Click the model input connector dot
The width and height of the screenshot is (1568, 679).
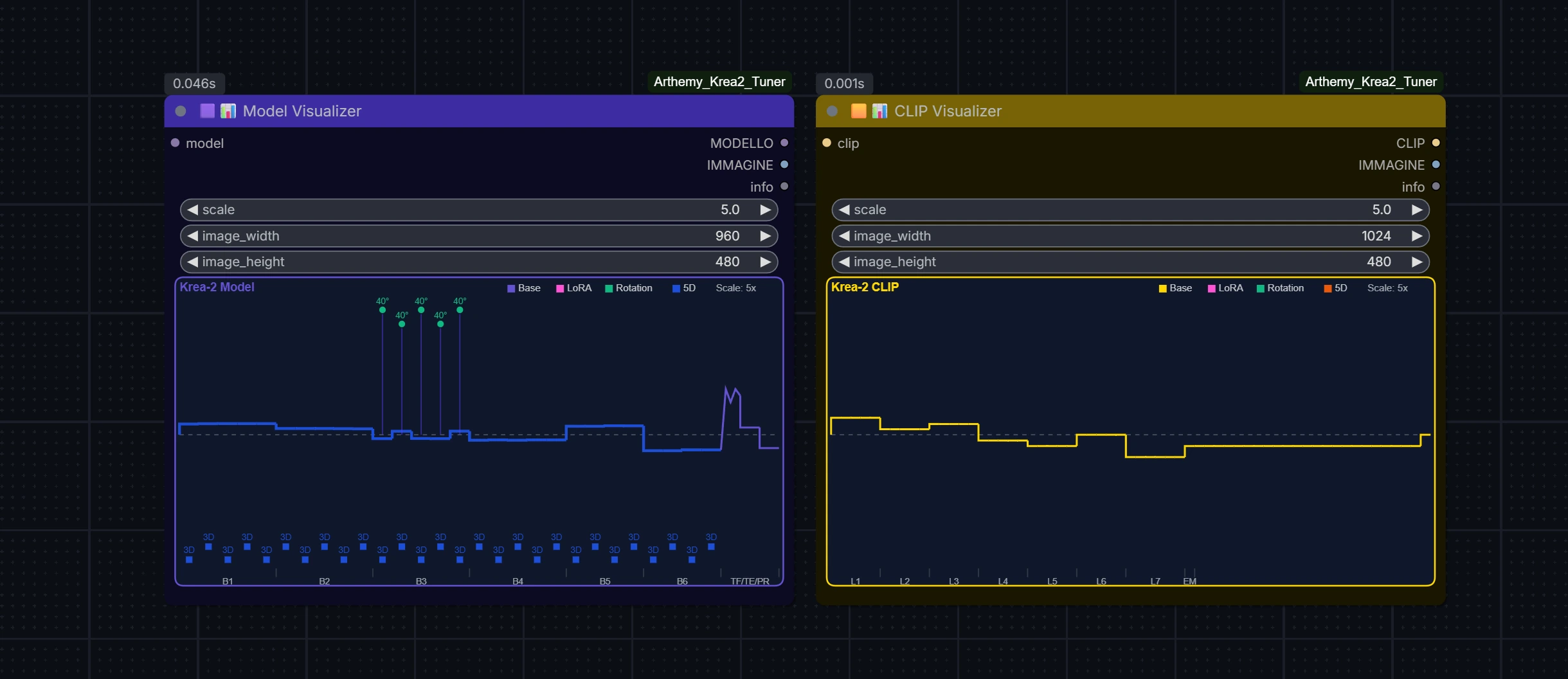[x=175, y=143]
